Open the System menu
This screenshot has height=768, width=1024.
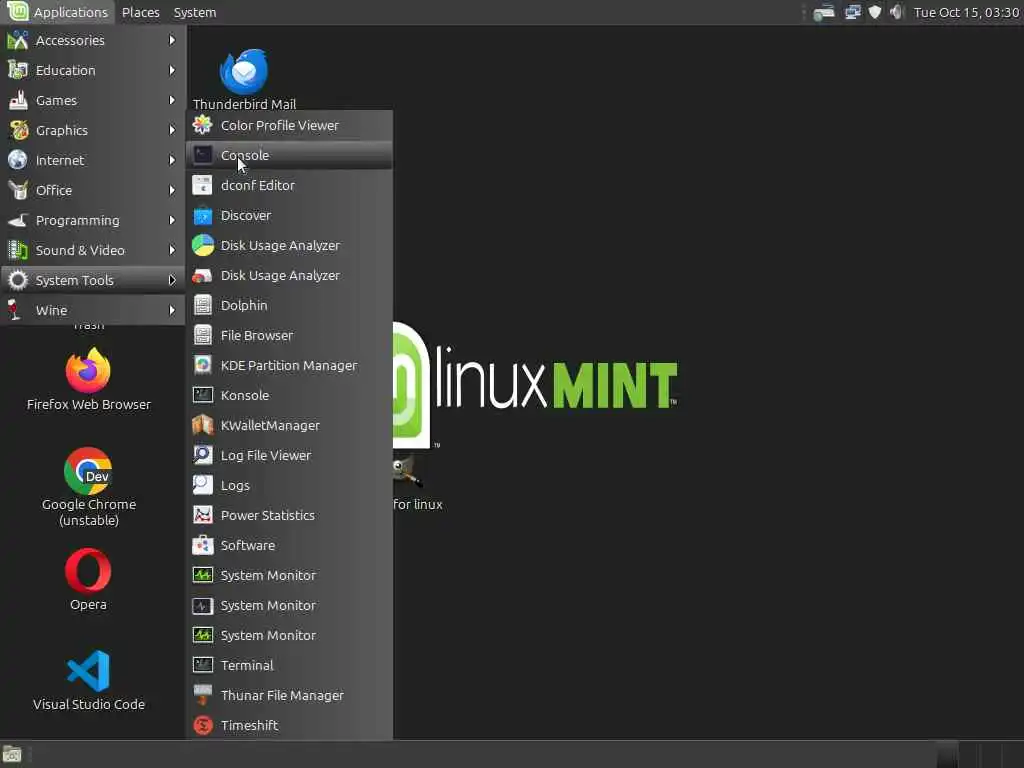(195, 12)
